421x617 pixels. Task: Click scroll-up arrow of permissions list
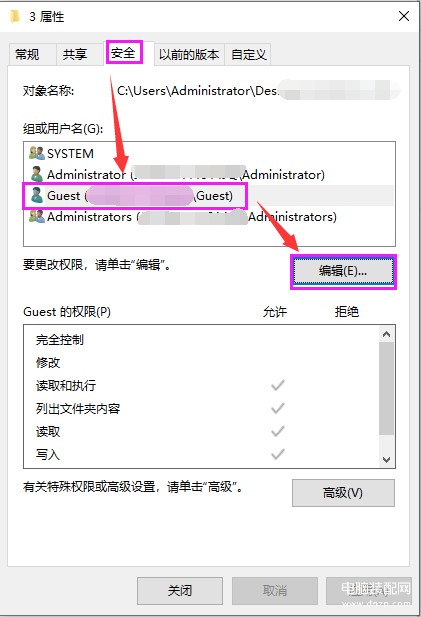[x=386, y=334]
